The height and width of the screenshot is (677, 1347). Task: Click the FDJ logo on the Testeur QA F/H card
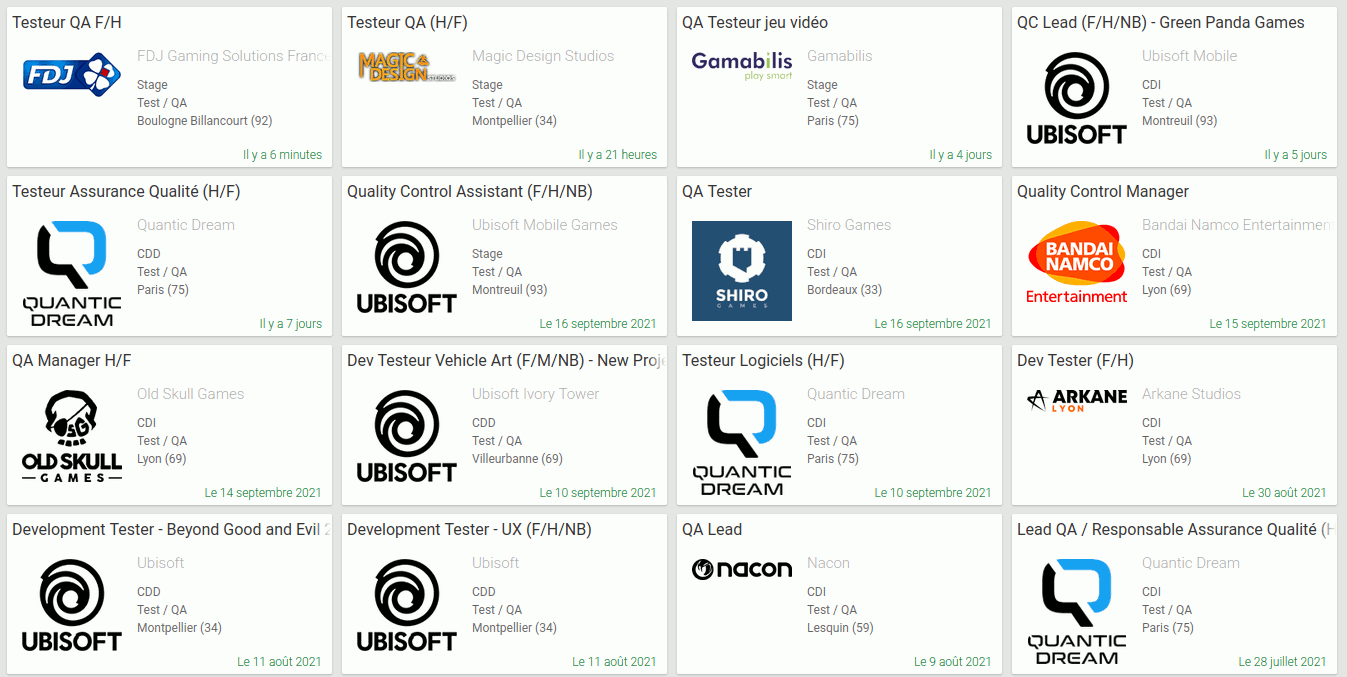[x=71, y=74]
